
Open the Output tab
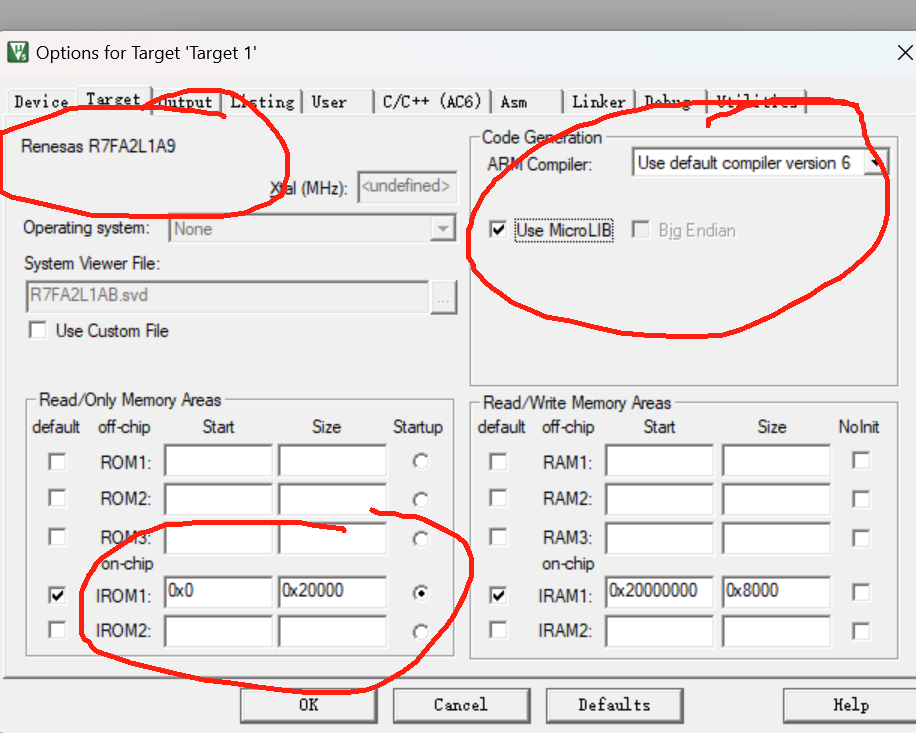[x=186, y=102]
